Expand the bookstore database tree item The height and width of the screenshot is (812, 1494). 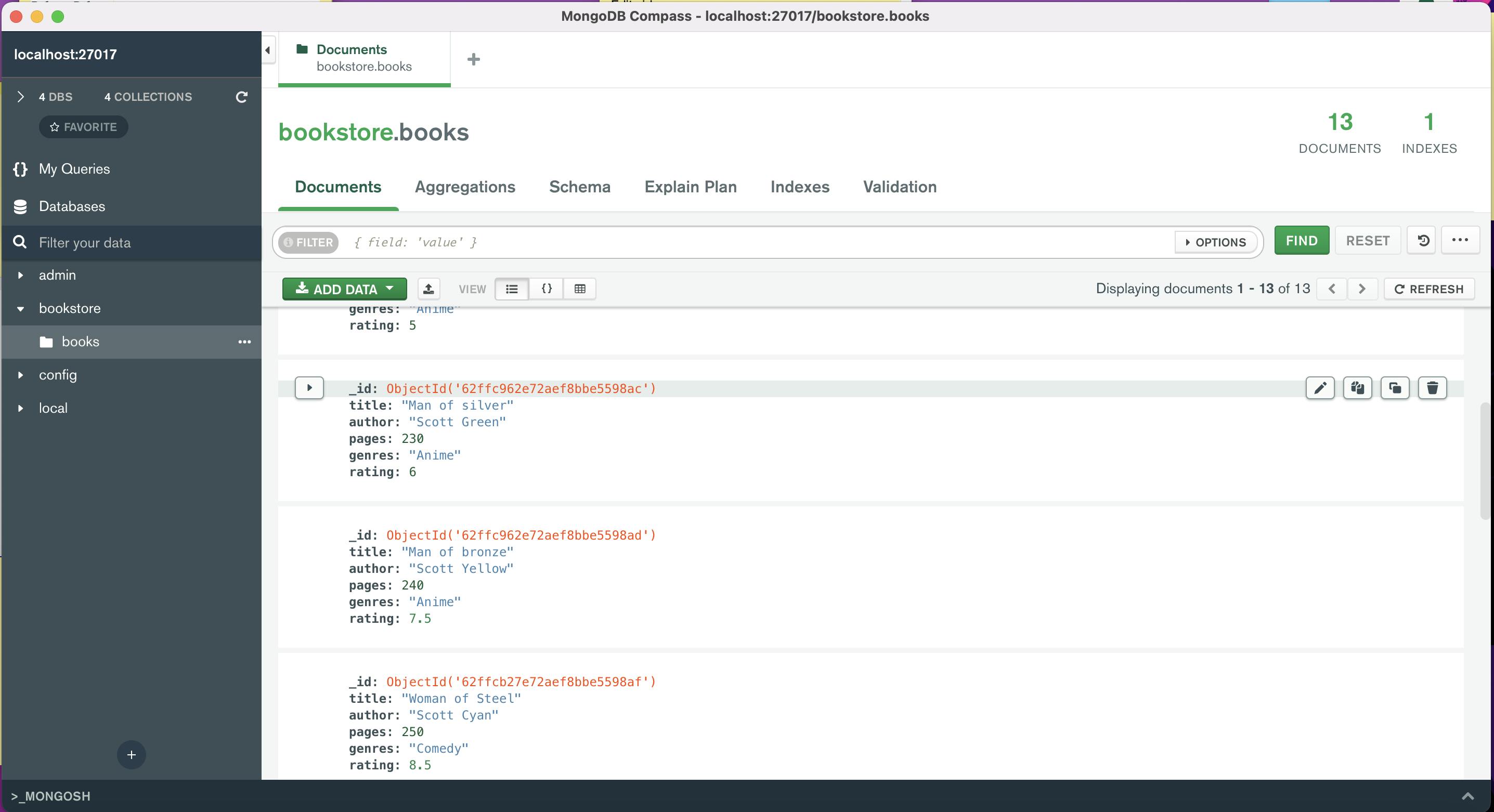click(x=20, y=308)
